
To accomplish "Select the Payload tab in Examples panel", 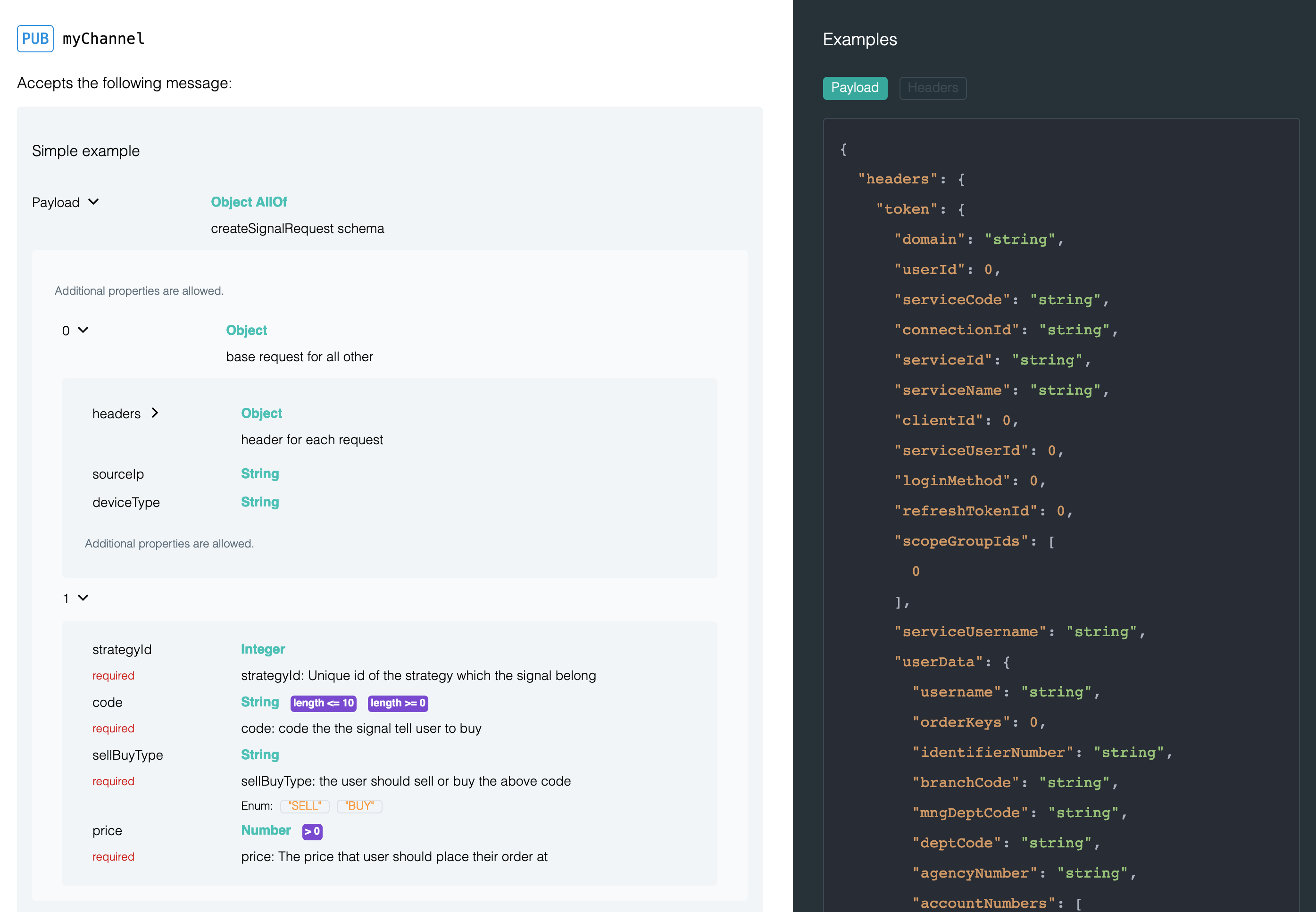I will click(855, 88).
